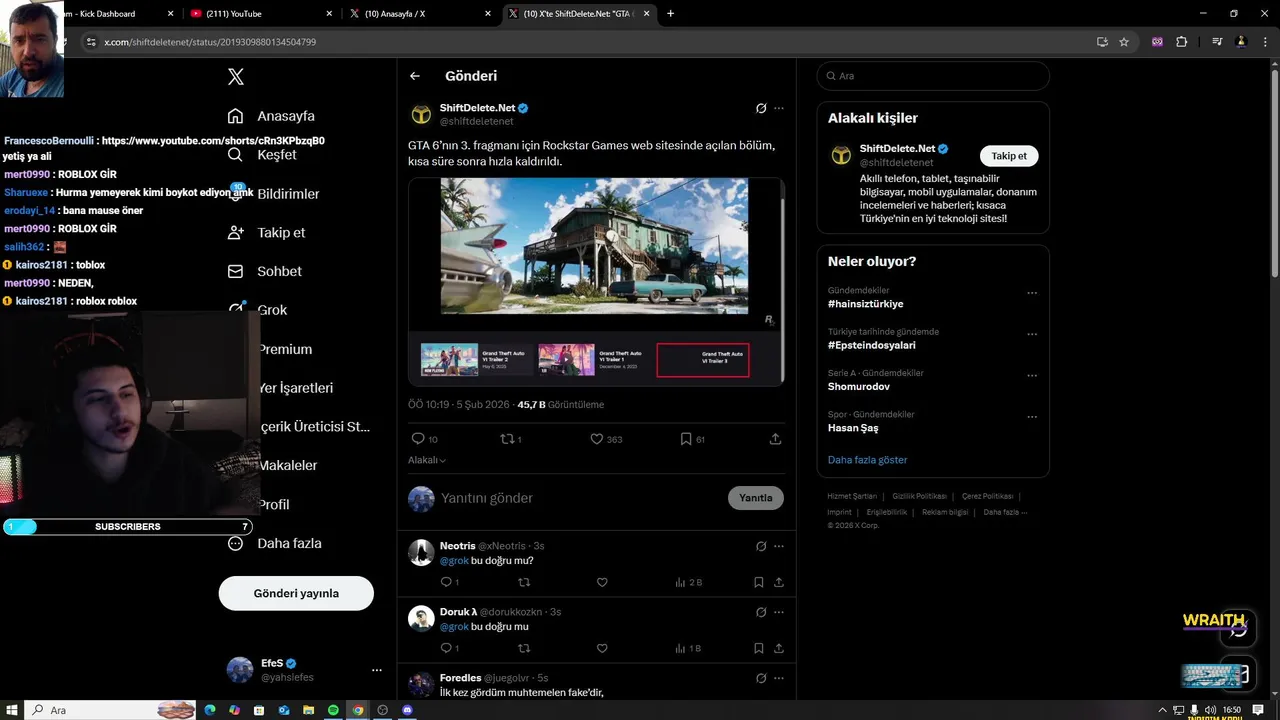
Task: Share Doruk λ's comment
Action: tap(778, 648)
